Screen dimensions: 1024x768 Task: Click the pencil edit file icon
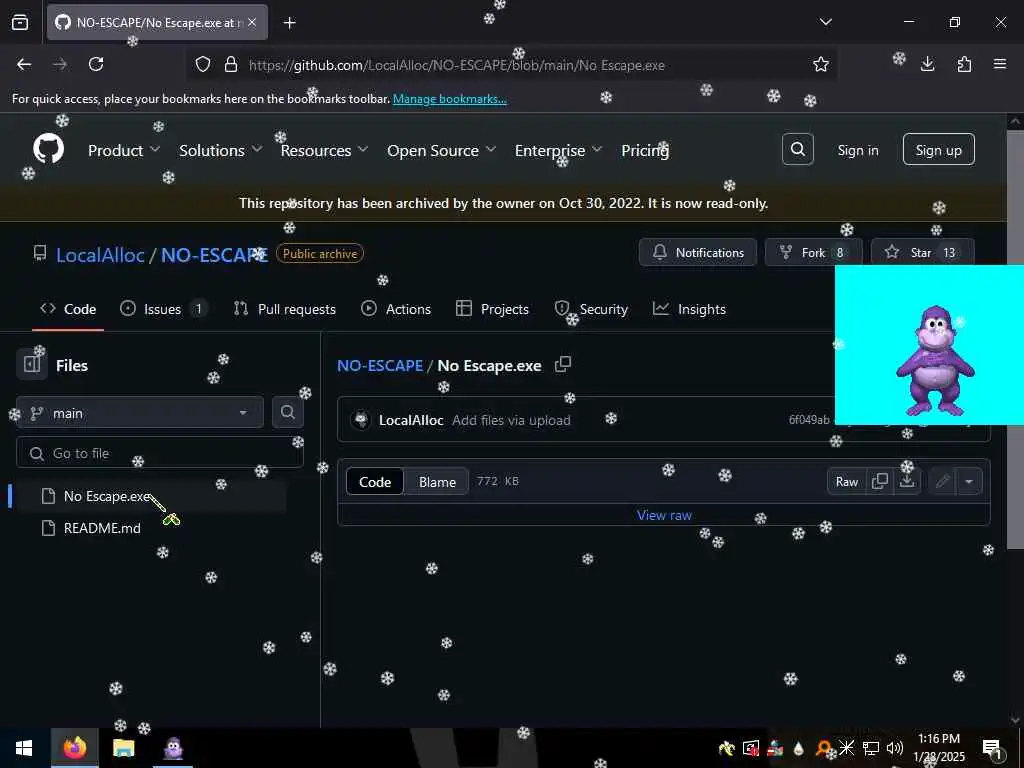(x=942, y=481)
